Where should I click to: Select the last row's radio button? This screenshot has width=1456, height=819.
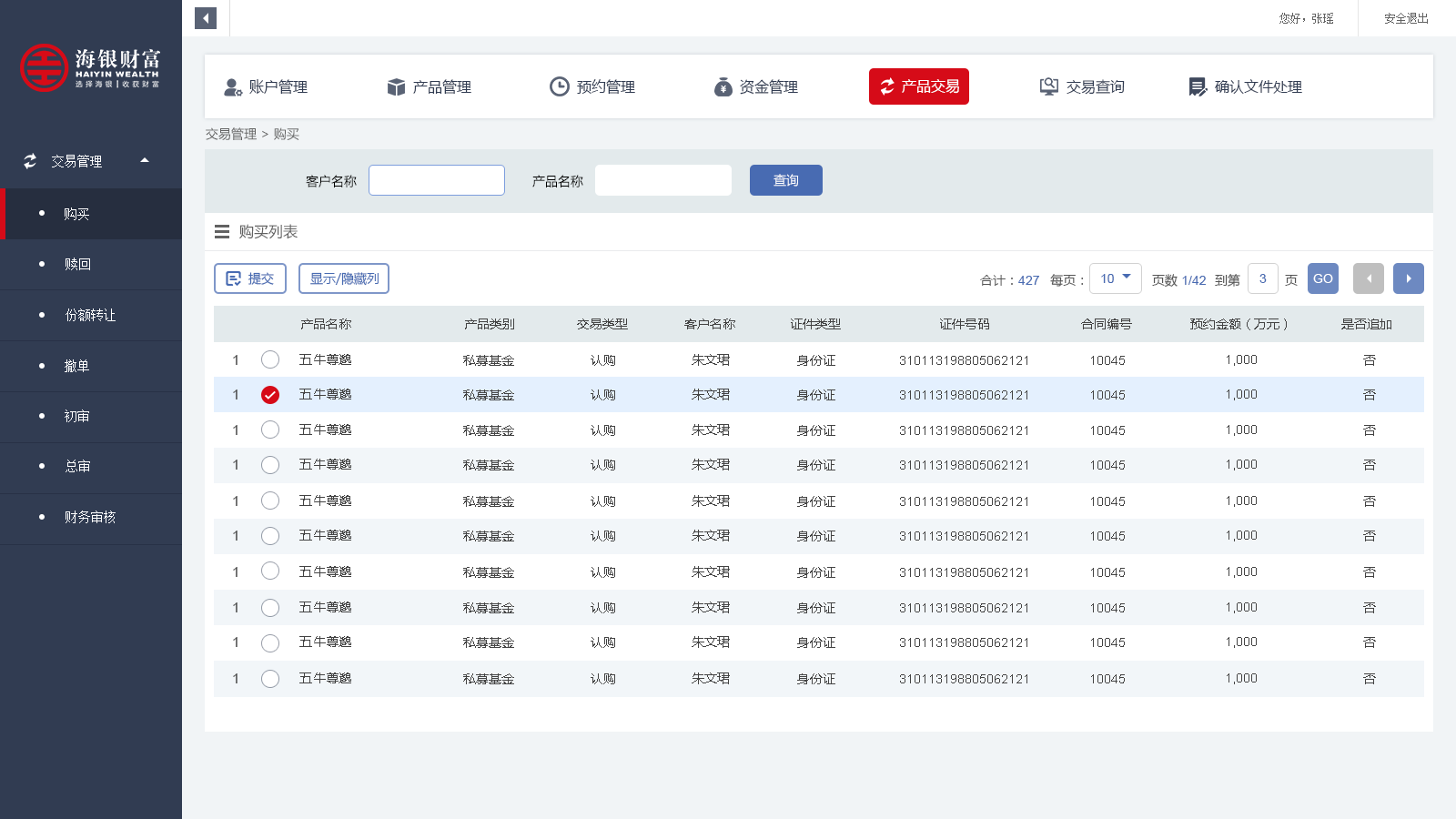[x=269, y=678]
